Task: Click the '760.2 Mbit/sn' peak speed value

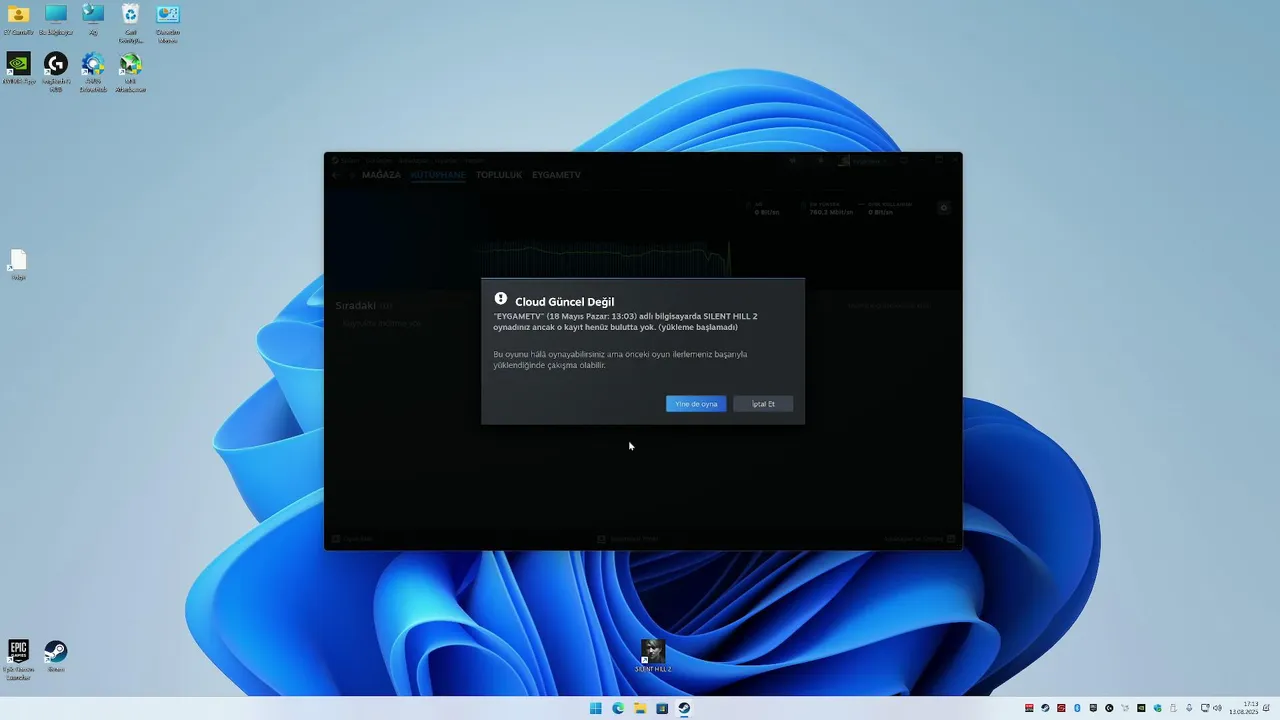Action: [x=831, y=212]
